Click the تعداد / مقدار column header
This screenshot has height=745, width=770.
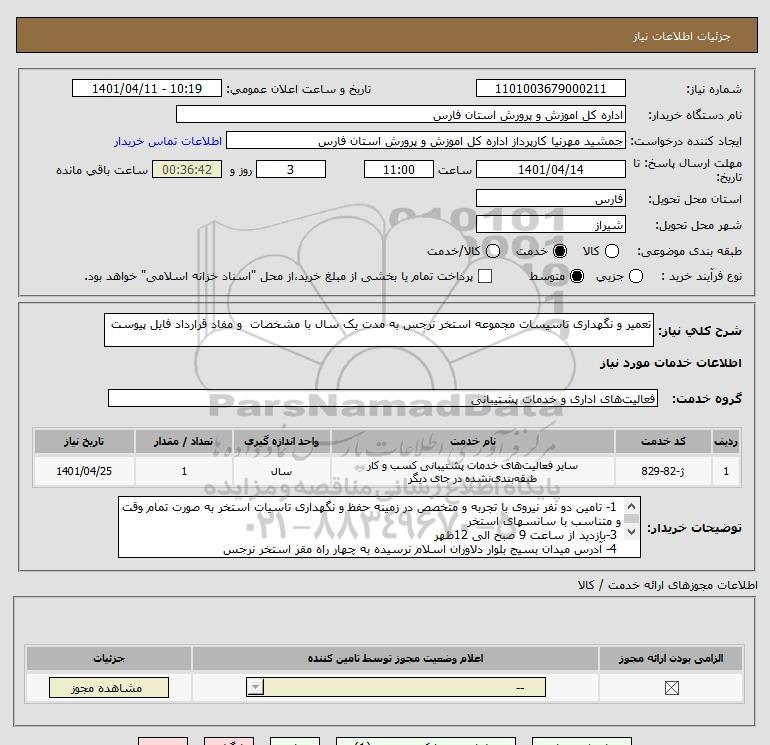click(x=184, y=441)
